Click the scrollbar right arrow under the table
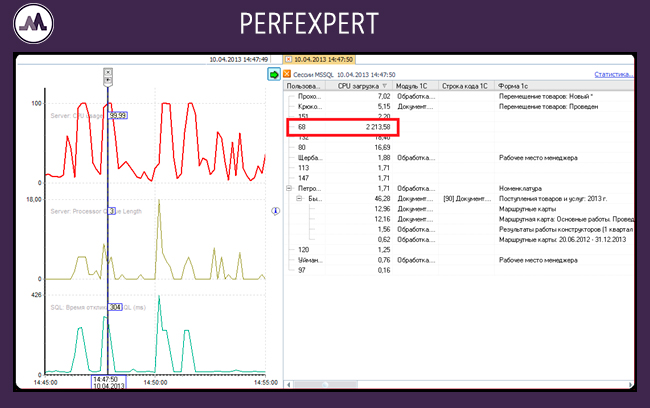This screenshot has height=408, width=650. (630, 385)
